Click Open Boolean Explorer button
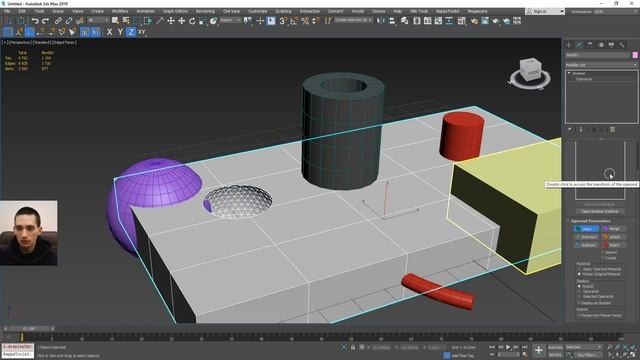 (600, 211)
